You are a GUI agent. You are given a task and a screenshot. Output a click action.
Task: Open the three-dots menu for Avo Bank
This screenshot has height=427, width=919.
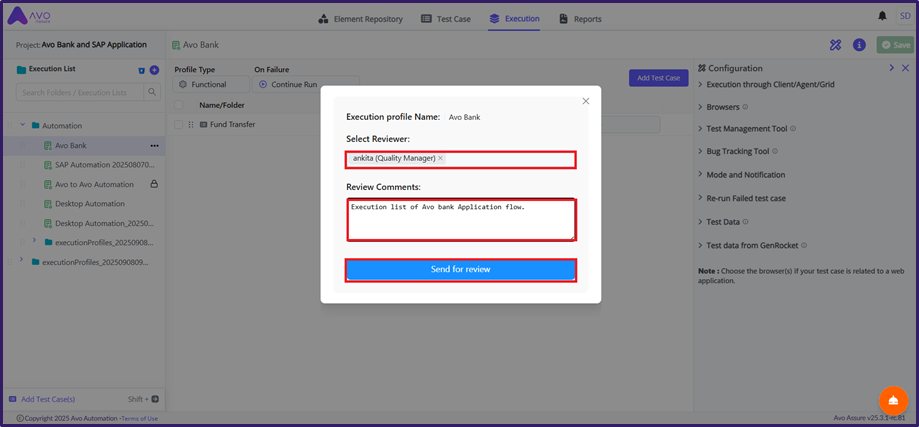coord(154,146)
